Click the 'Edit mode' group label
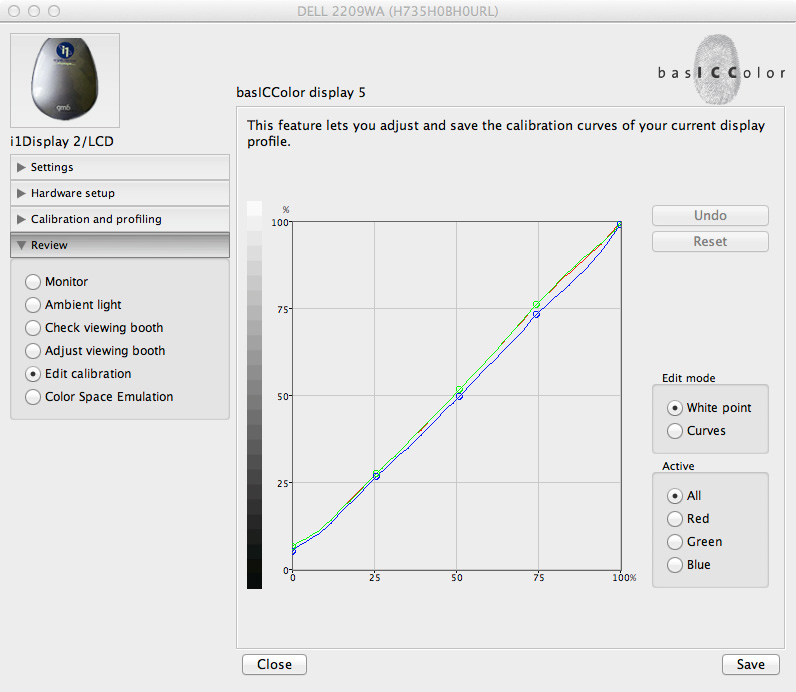 tap(688, 378)
